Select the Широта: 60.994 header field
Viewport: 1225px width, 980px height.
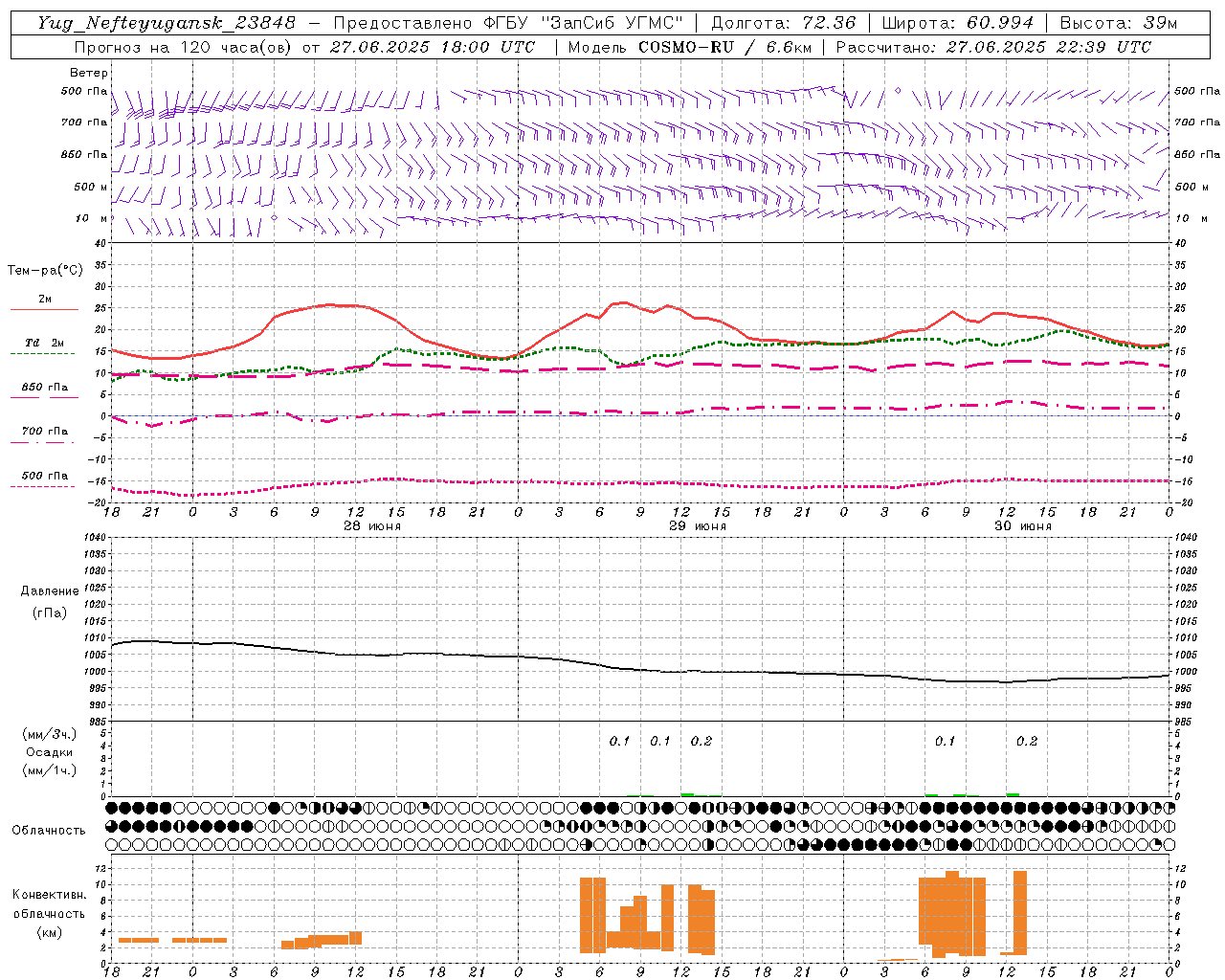[x=957, y=23]
